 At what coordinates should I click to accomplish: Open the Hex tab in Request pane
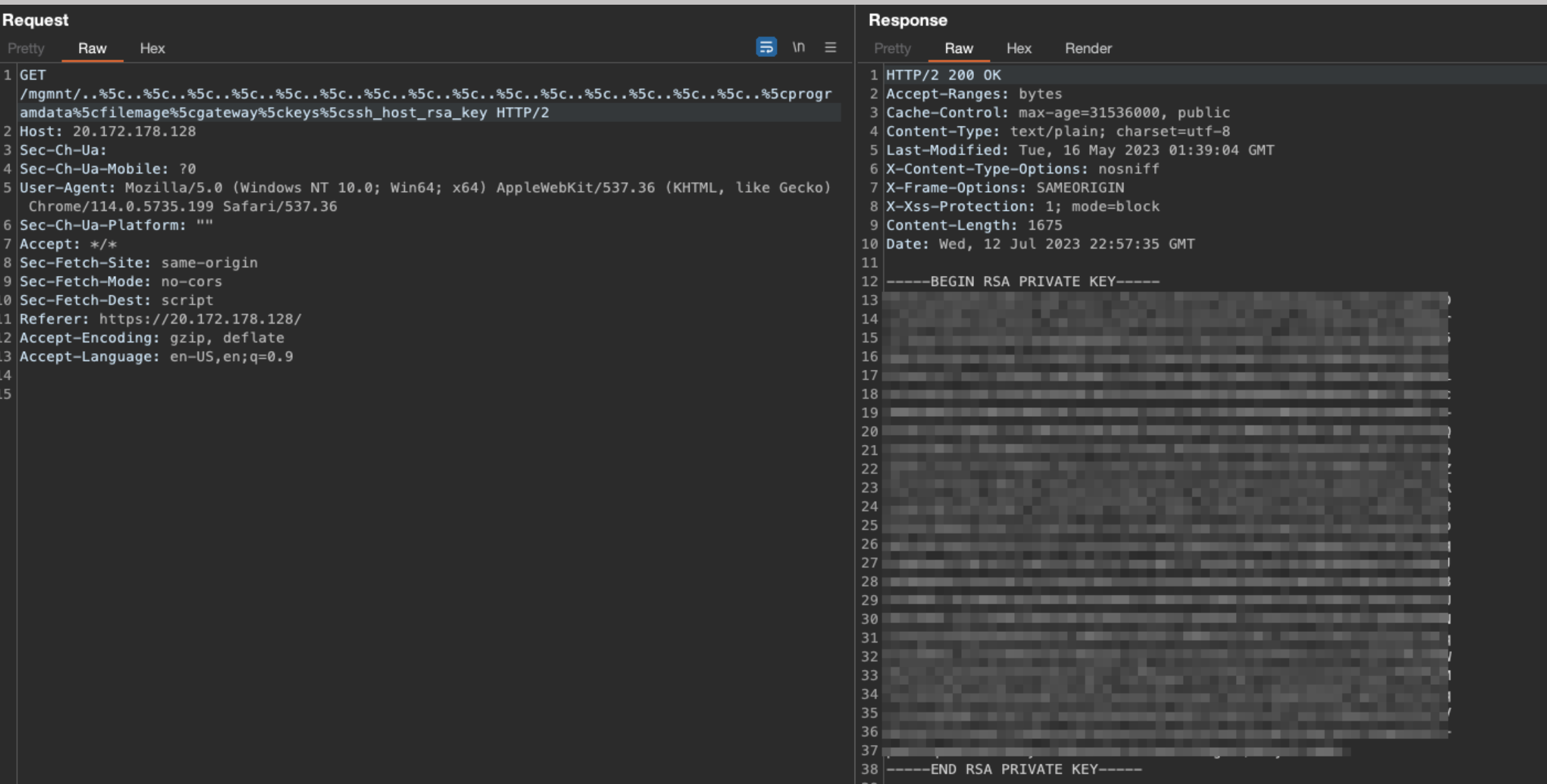tap(152, 48)
